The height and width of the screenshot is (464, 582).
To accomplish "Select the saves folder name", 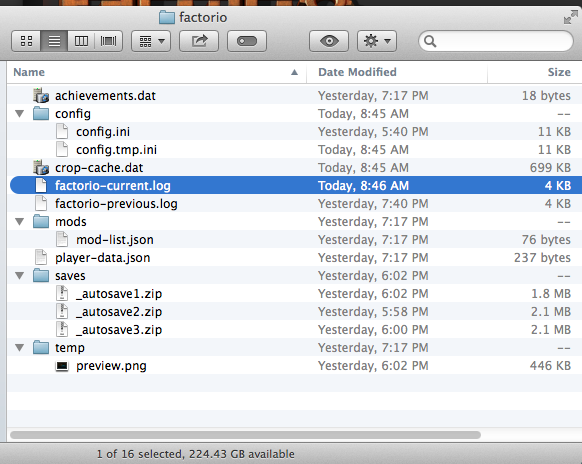I will click(70, 276).
